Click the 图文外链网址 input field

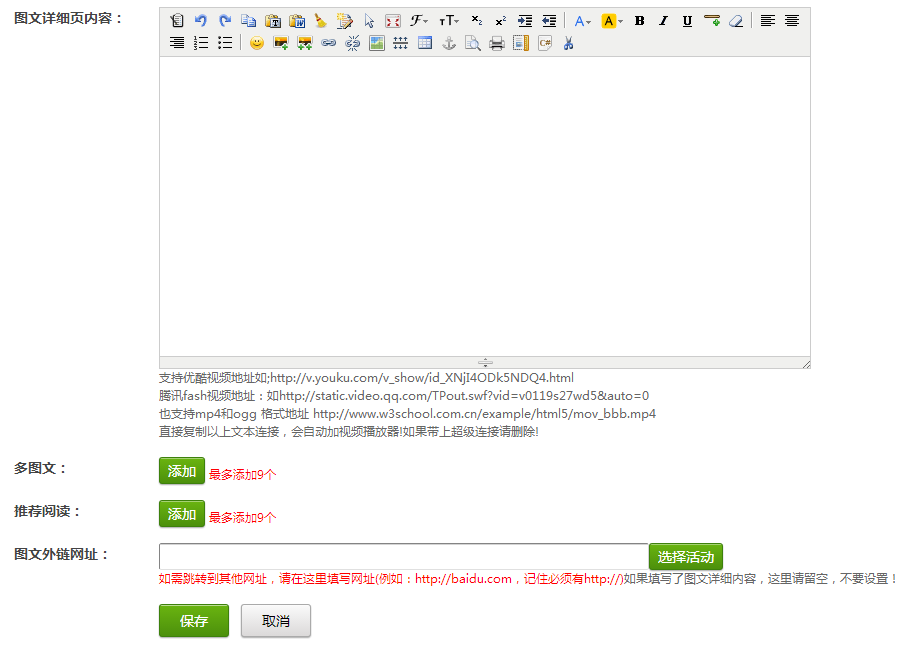pyautogui.click(x=403, y=556)
